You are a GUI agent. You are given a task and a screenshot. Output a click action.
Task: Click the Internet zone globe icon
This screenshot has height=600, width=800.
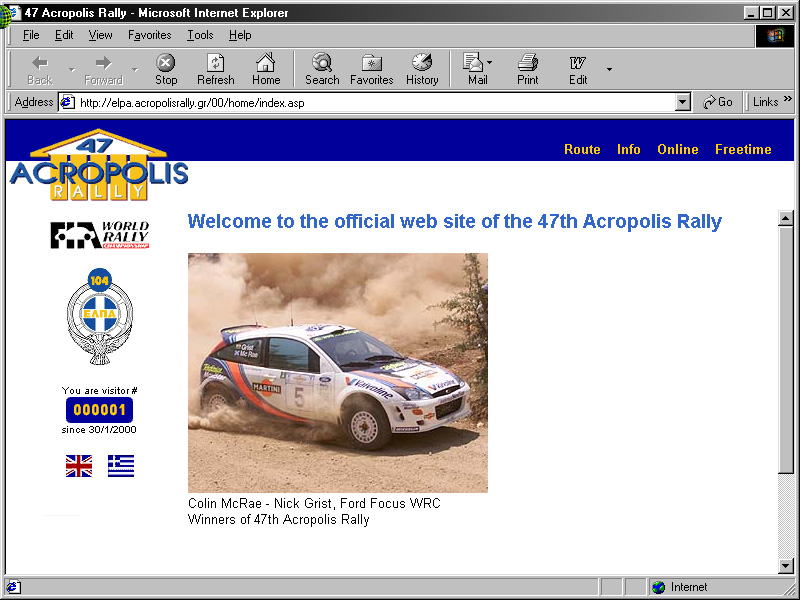659,587
